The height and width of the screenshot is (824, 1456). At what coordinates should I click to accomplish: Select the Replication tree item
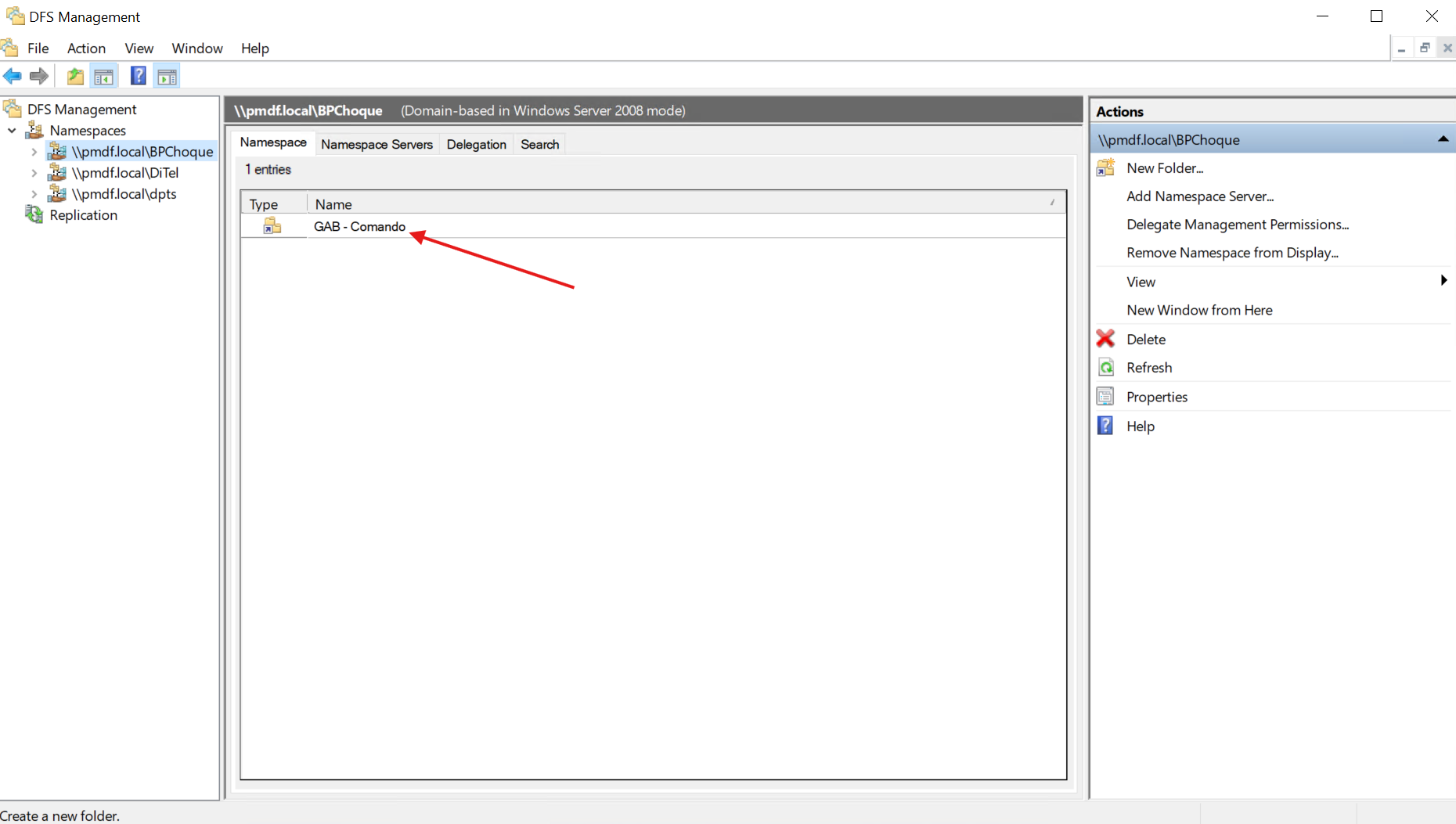click(83, 215)
